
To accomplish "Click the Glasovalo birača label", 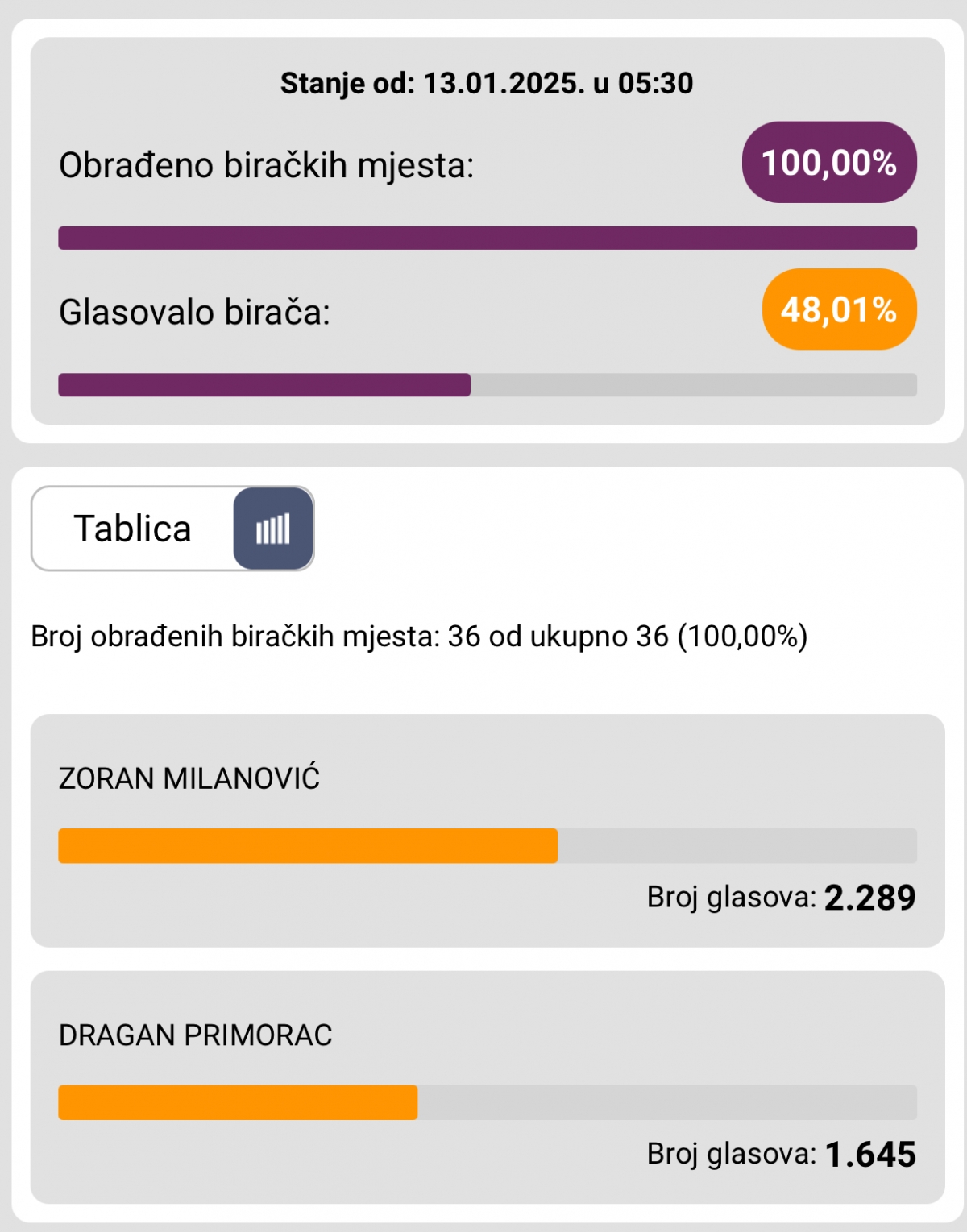I will pyautogui.click(x=195, y=312).
